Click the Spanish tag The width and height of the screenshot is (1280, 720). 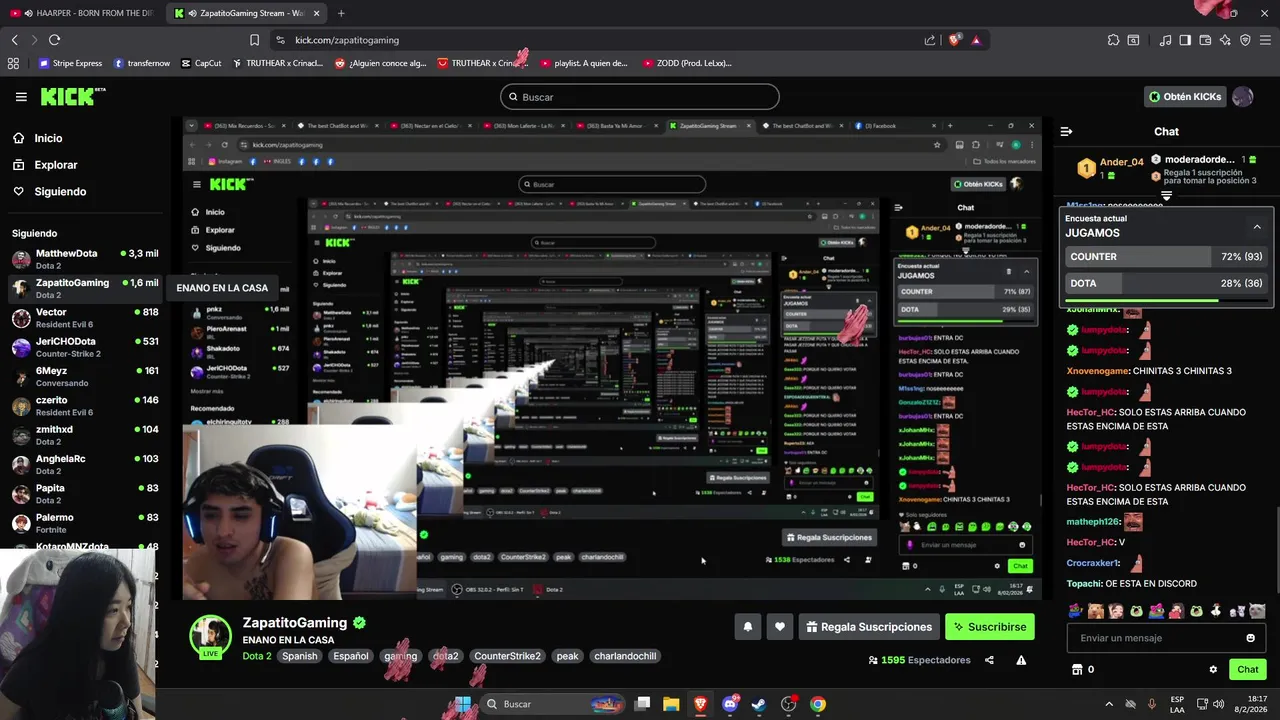point(299,656)
